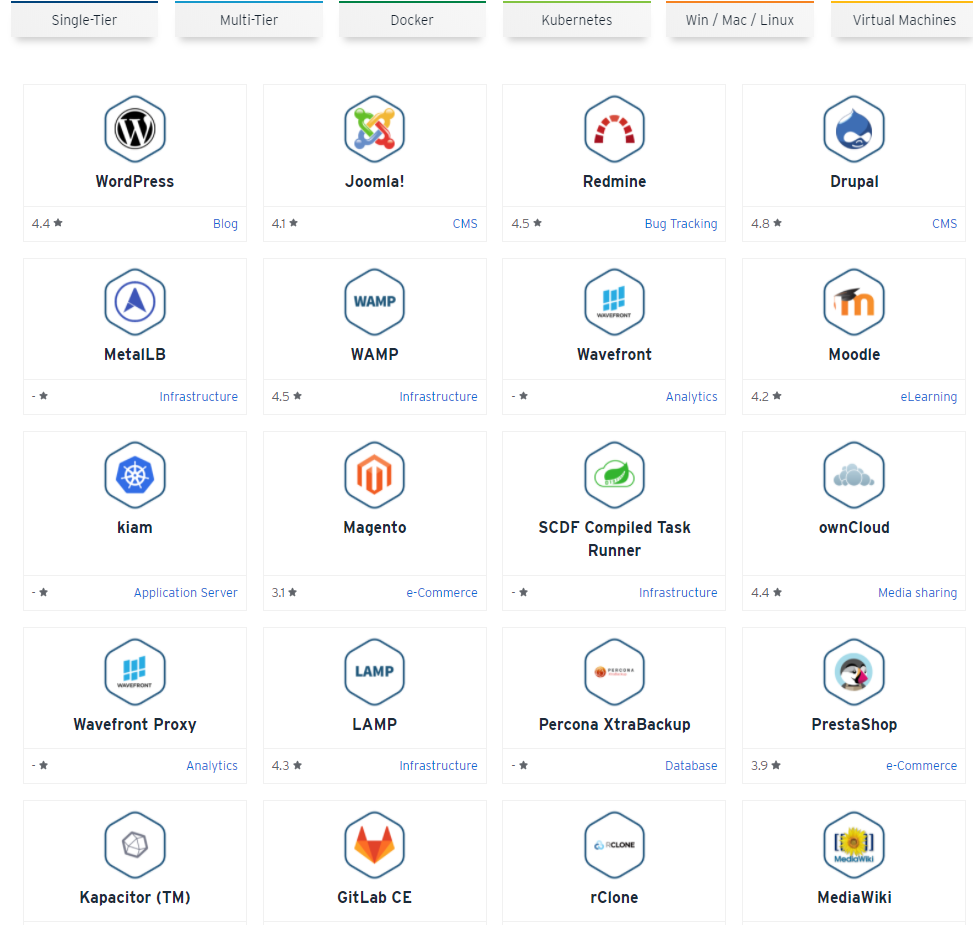The width and height of the screenshot is (973, 925).
Task: Switch to the Multi-Tier tab
Action: [x=249, y=20]
